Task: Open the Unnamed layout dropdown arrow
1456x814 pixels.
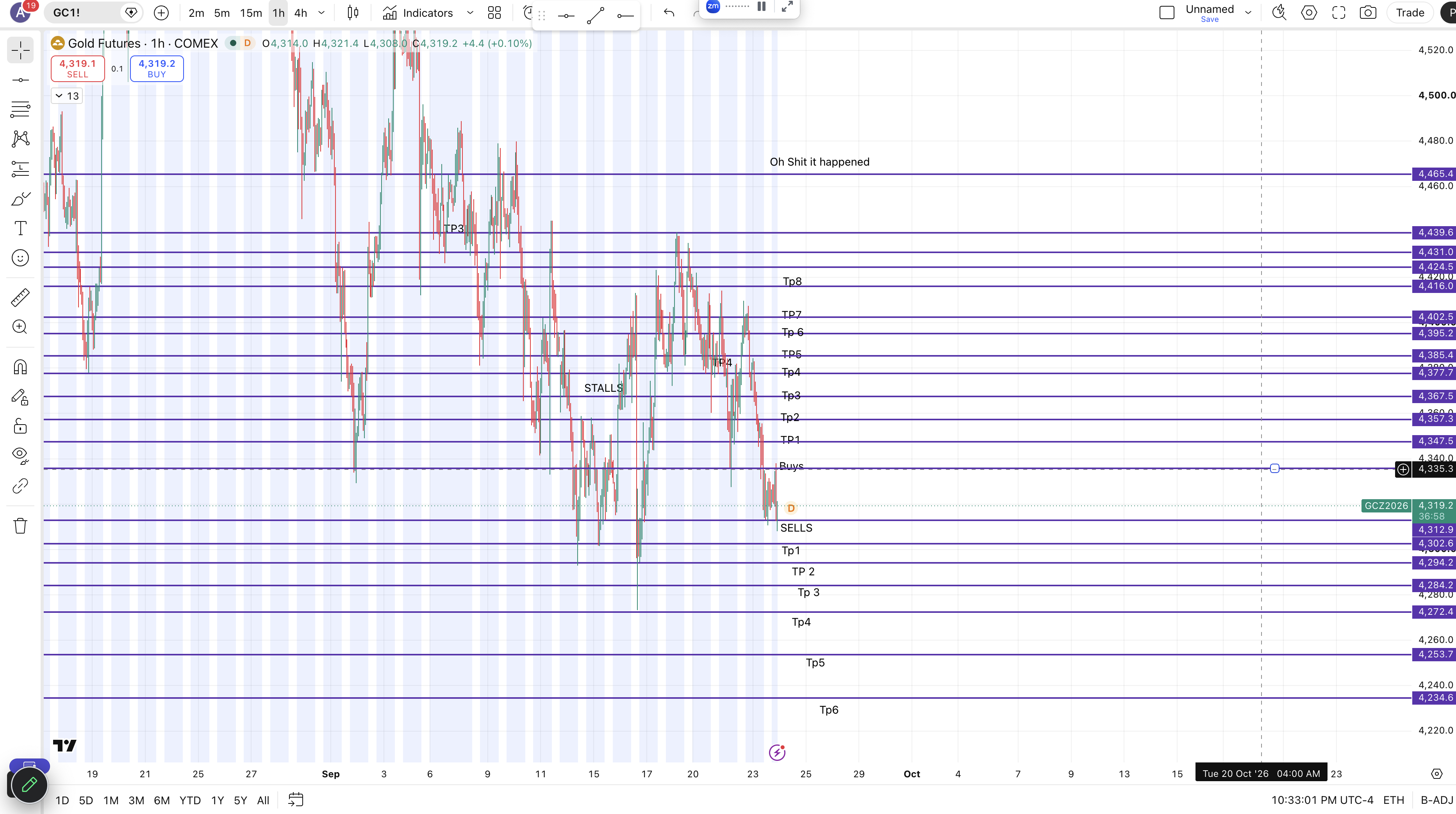Action: tap(1248, 12)
